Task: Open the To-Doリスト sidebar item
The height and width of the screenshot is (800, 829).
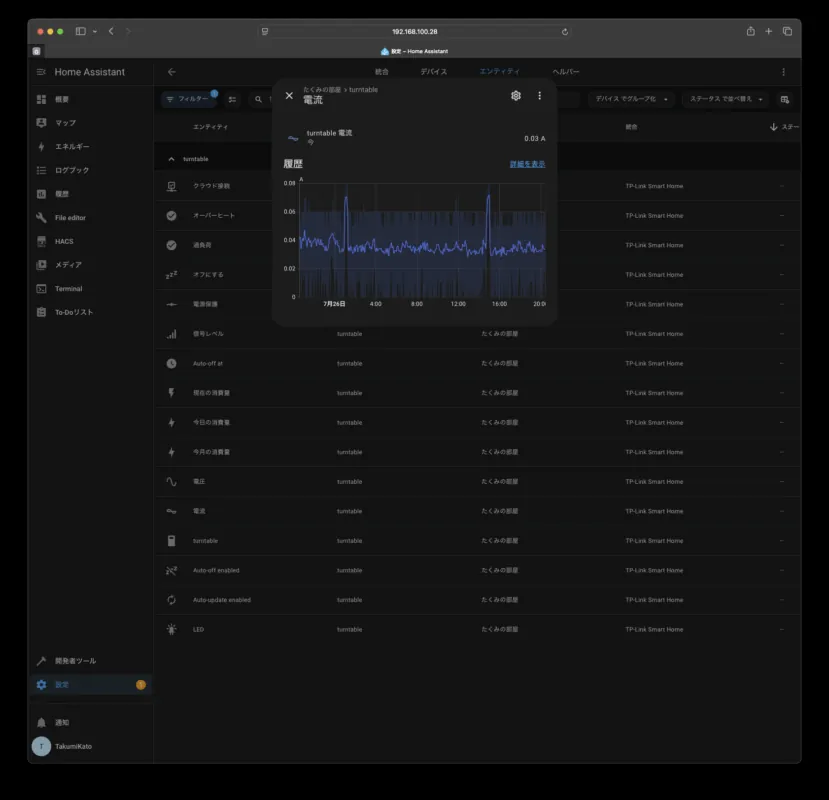Action: [x=73, y=312]
